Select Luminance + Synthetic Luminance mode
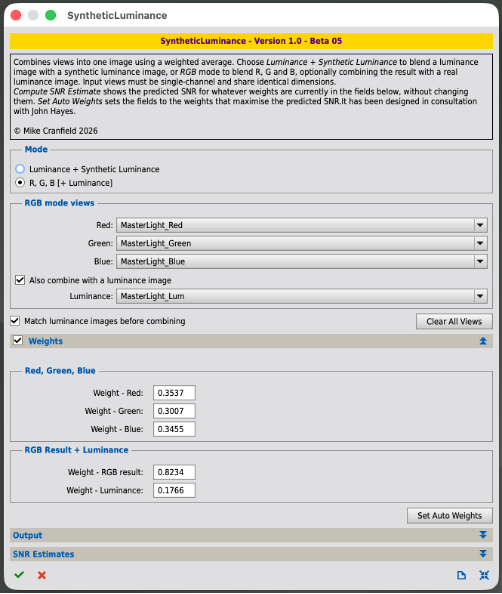 point(20,169)
